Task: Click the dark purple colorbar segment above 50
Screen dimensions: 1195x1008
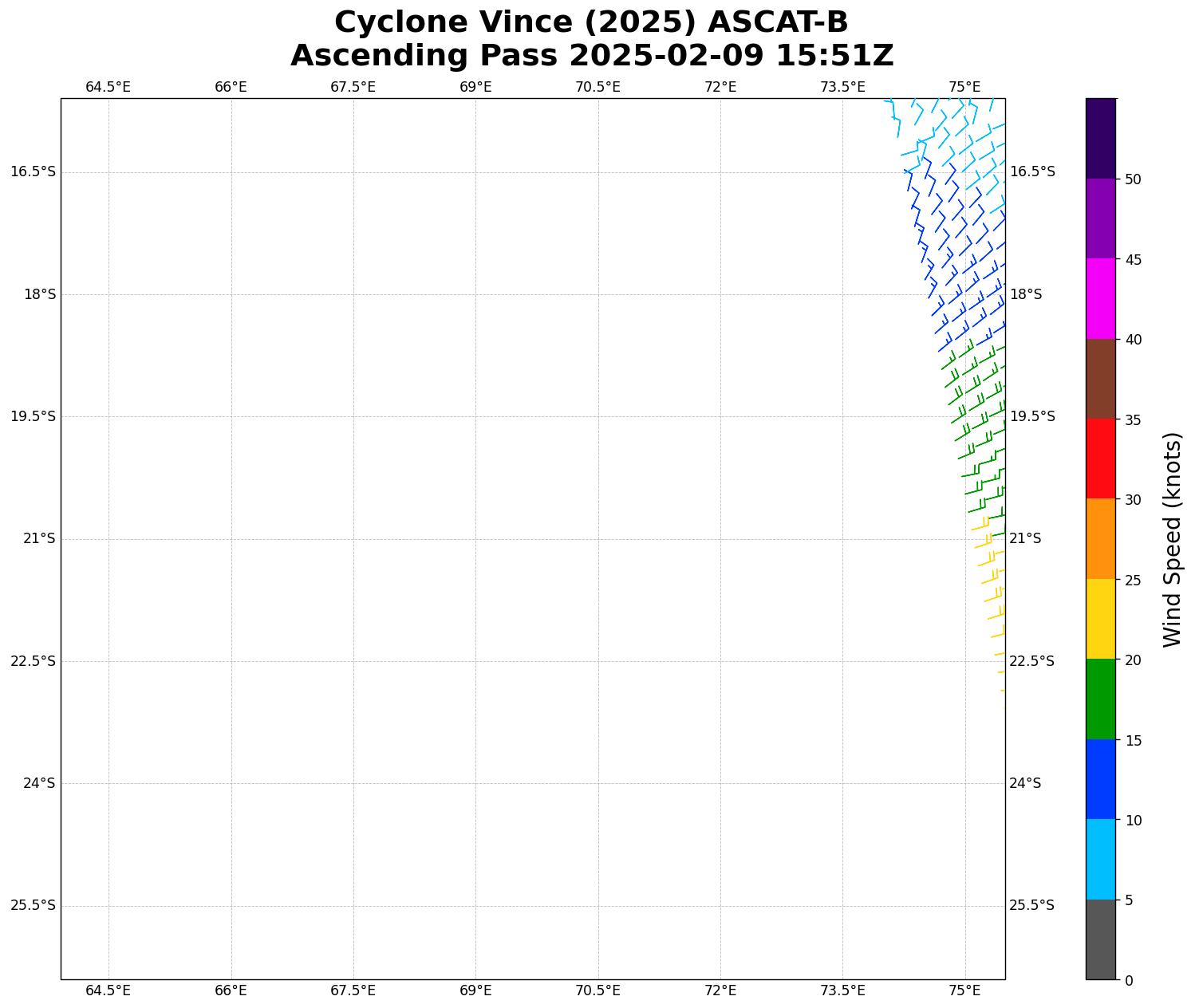Action: (1100, 138)
